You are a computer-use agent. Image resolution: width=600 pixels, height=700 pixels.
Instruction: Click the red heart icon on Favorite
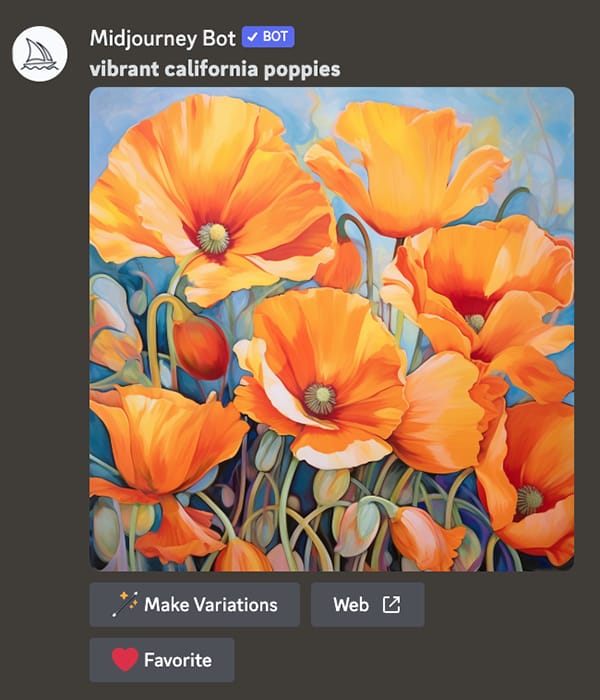point(125,659)
